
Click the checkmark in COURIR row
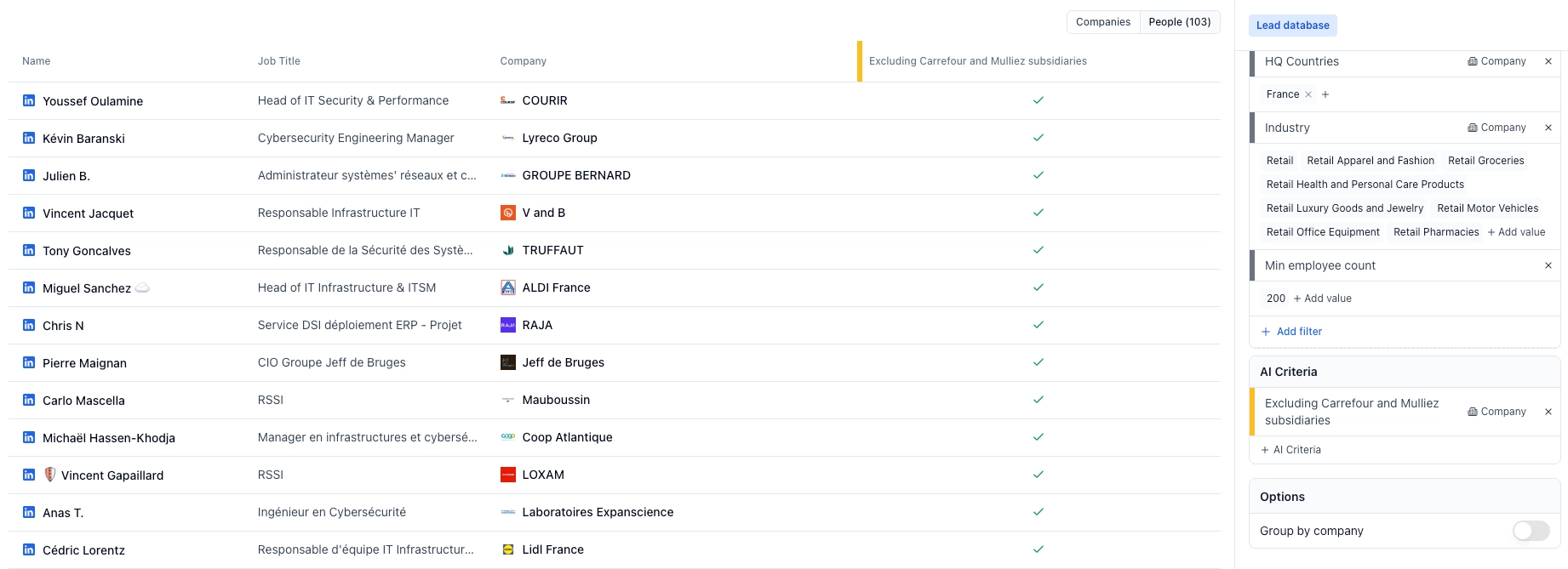(x=1039, y=100)
